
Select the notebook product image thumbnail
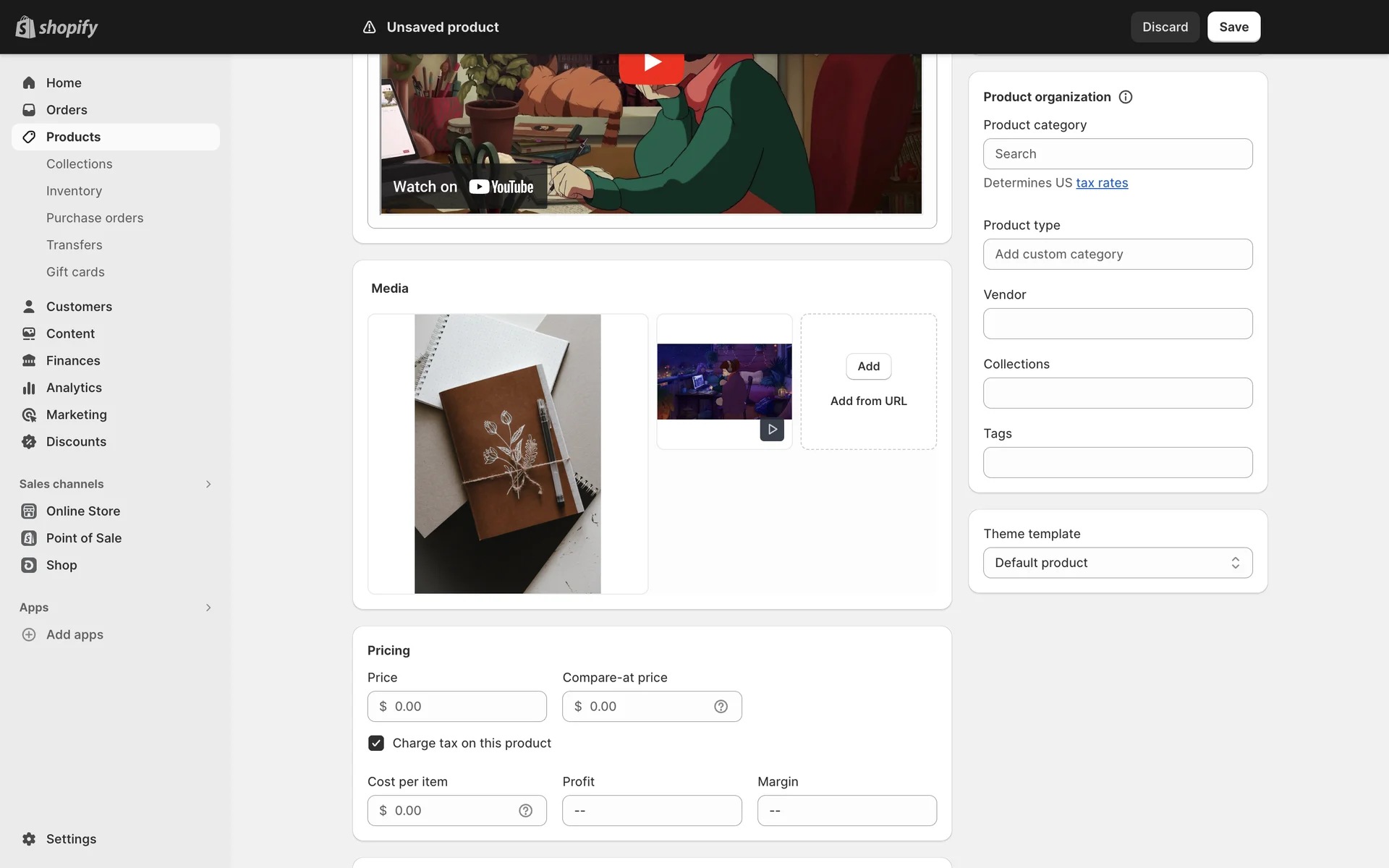(507, 454)
